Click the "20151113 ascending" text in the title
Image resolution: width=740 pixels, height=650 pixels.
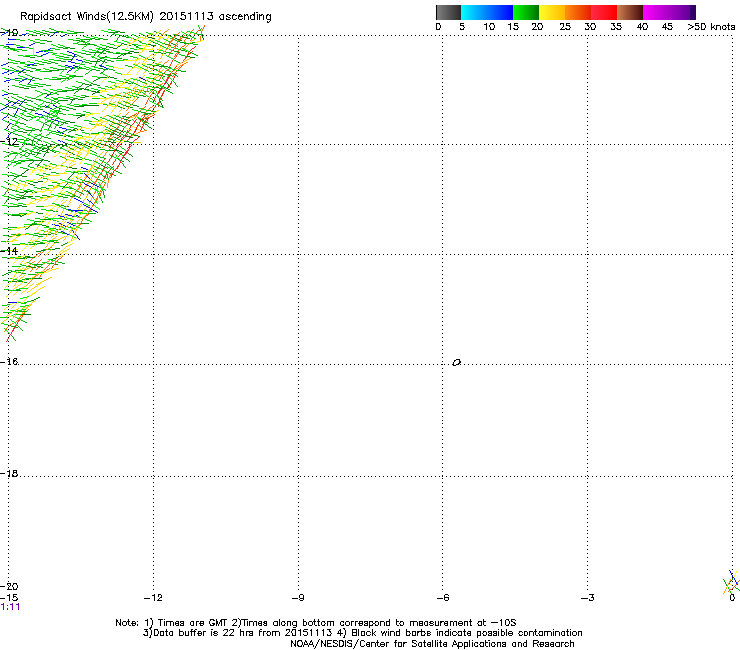coord(215,17)
